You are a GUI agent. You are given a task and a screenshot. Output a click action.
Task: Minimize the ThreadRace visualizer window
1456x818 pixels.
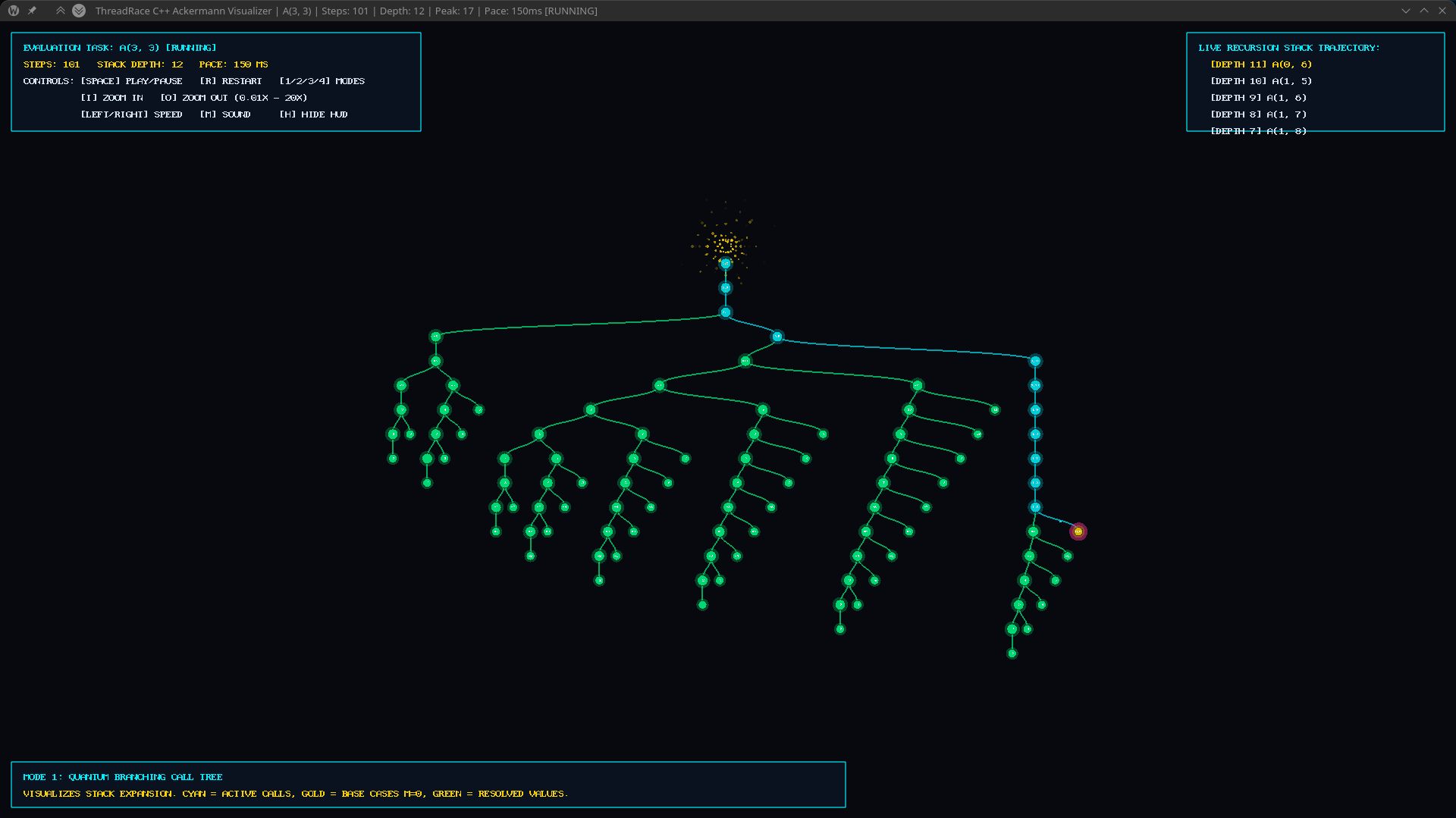point(1406,11)
